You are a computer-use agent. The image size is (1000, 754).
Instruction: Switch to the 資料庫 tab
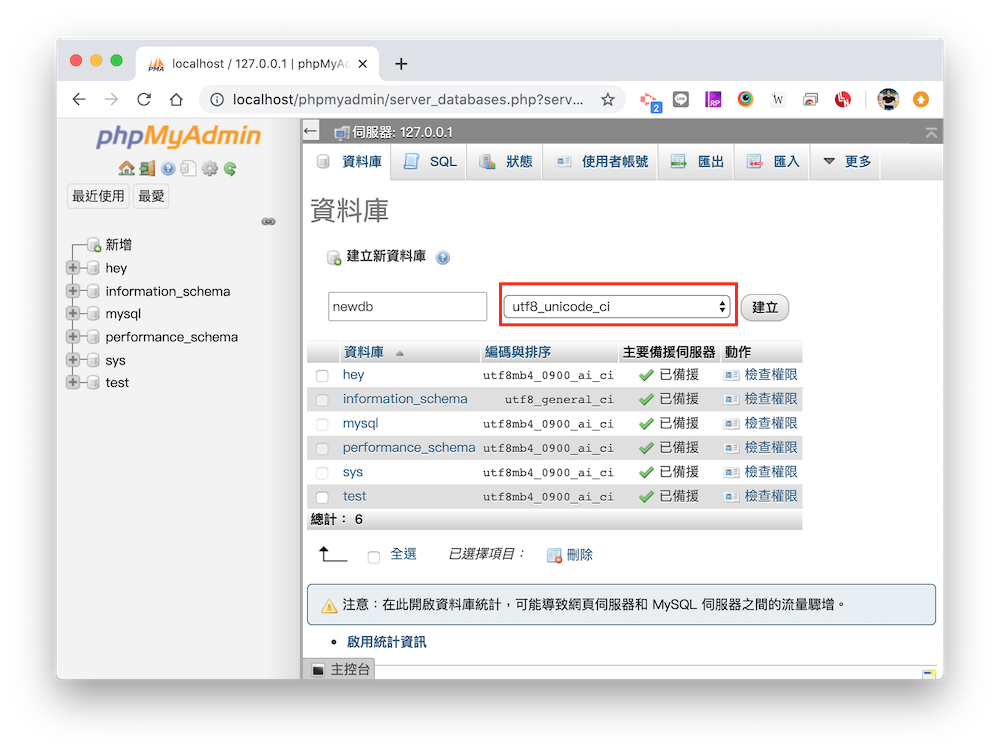(x=349, y=161)
